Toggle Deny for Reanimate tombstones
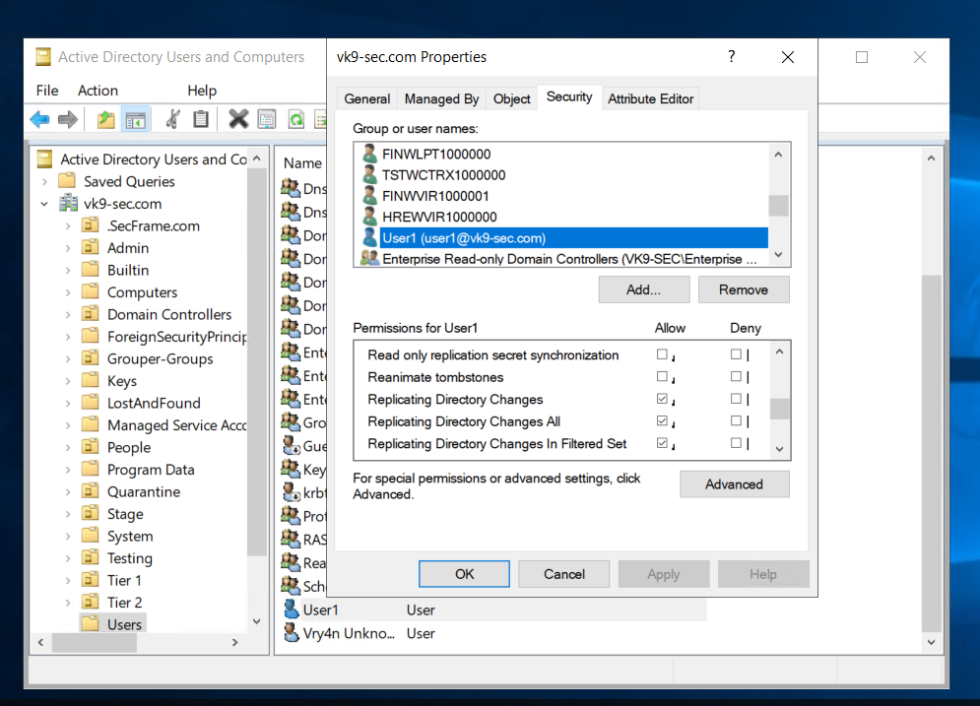 [736, 376]
